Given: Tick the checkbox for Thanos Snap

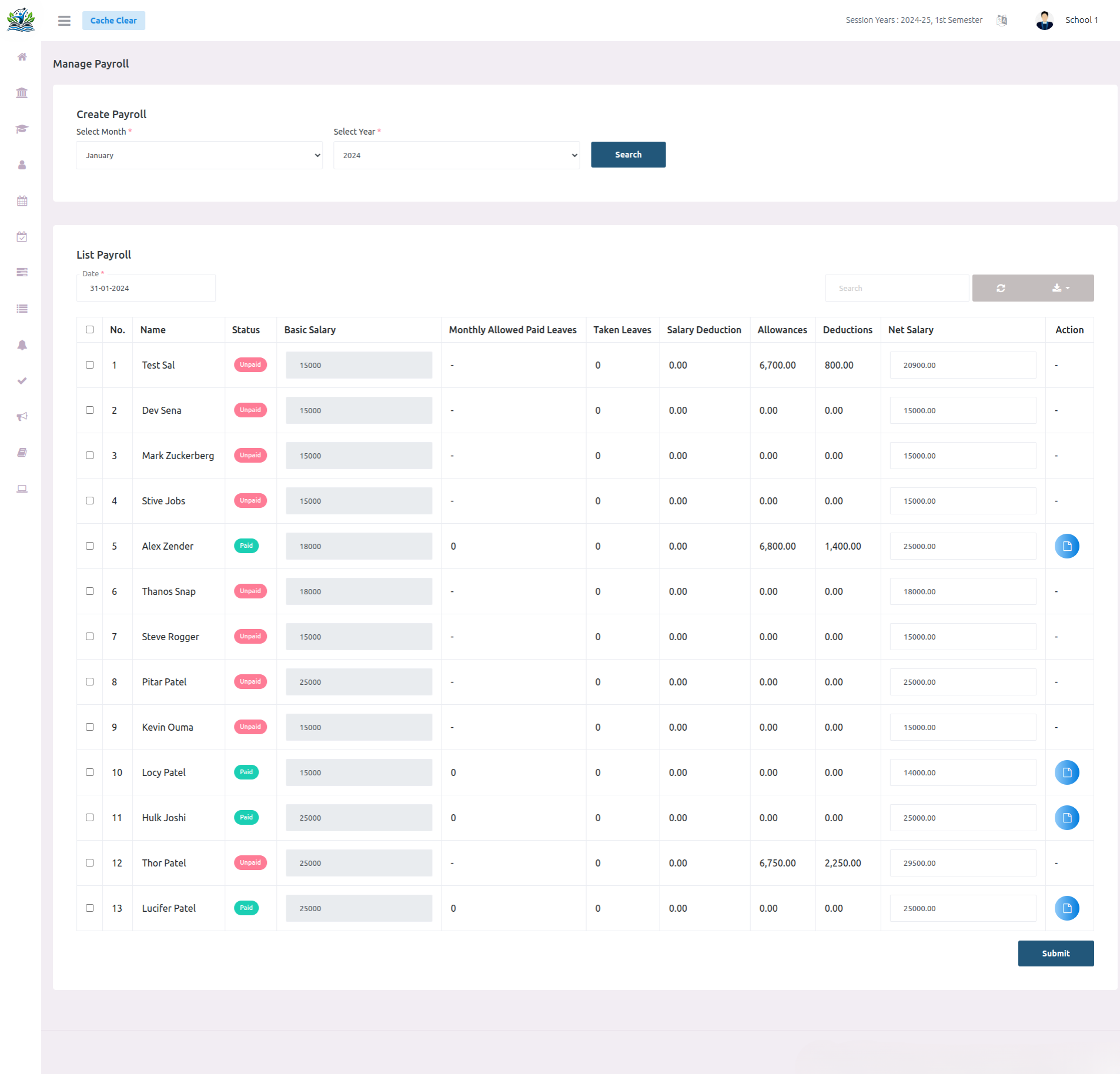Looking at the screenshot, I should 89,591.
